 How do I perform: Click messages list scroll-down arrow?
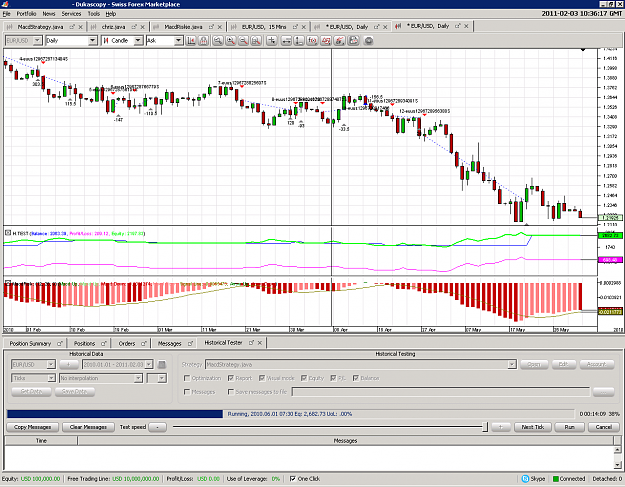617,465
